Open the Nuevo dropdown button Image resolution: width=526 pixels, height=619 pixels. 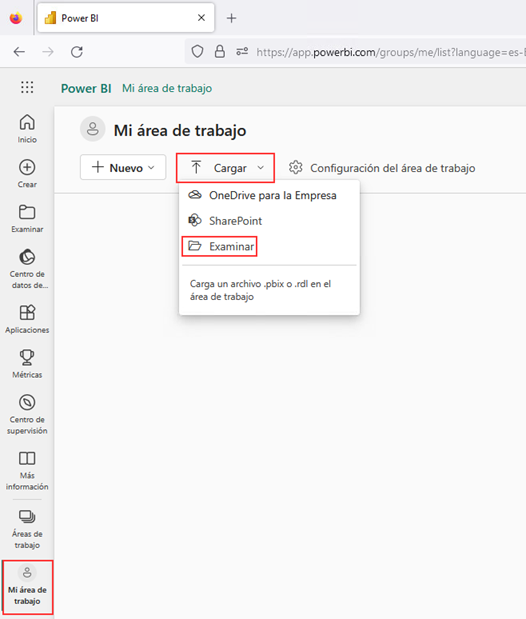[123, 167]
